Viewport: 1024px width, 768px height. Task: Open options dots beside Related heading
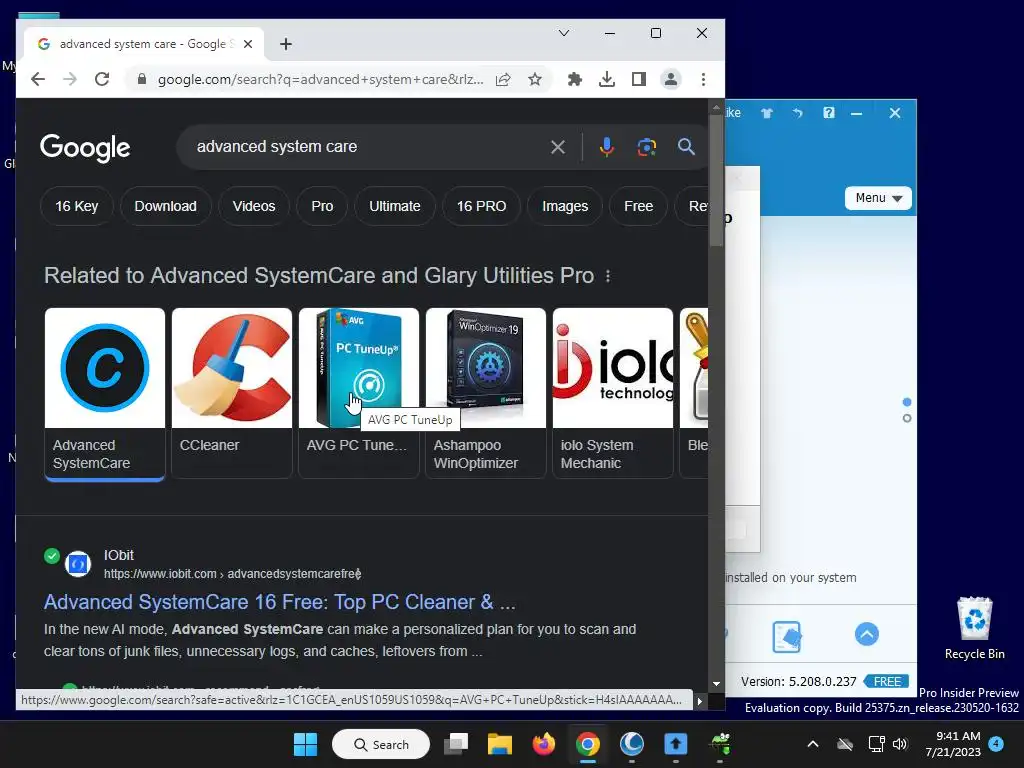tap(608, 276)
